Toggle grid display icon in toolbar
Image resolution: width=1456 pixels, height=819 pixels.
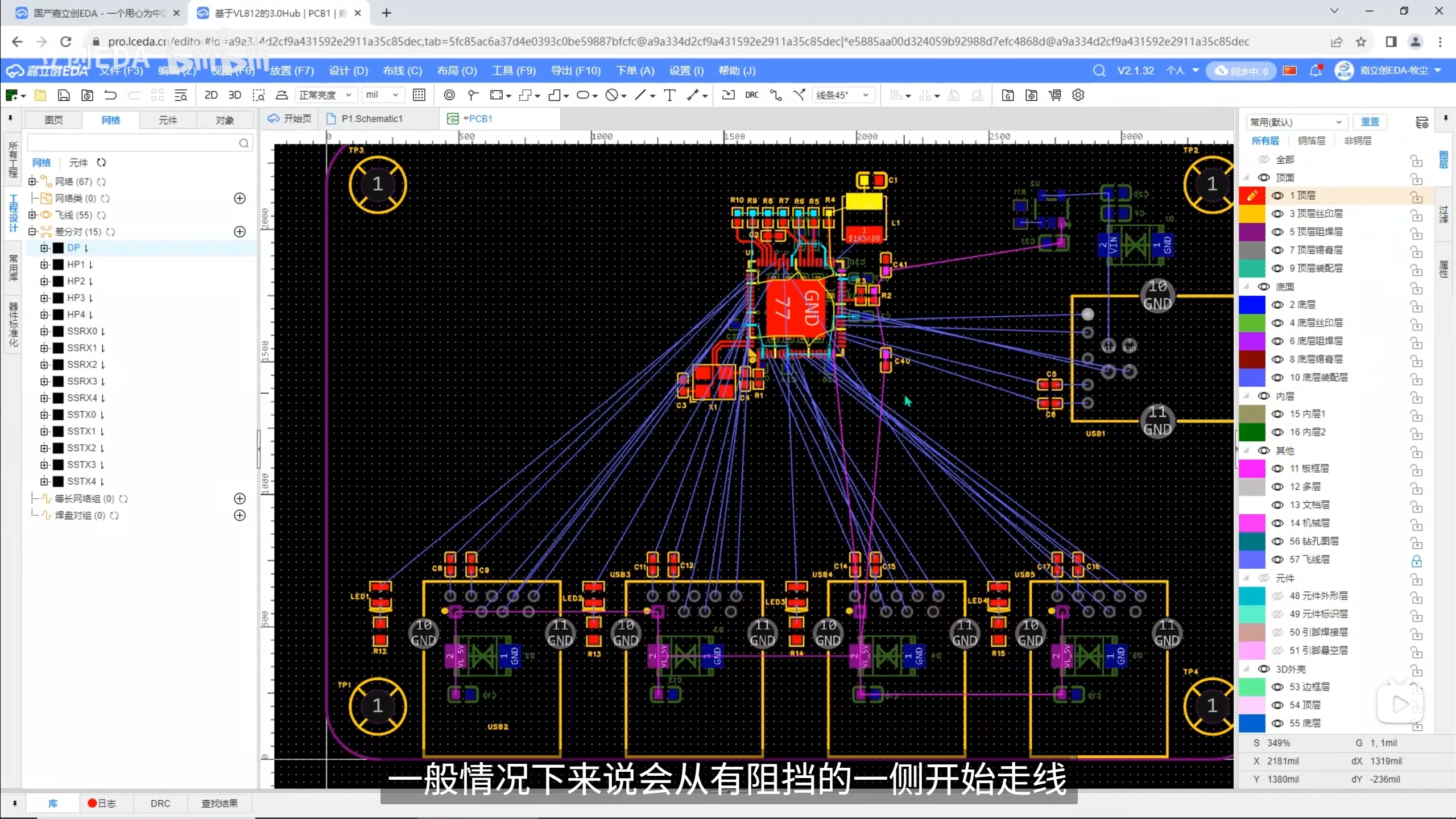click(x=419, y=95)
